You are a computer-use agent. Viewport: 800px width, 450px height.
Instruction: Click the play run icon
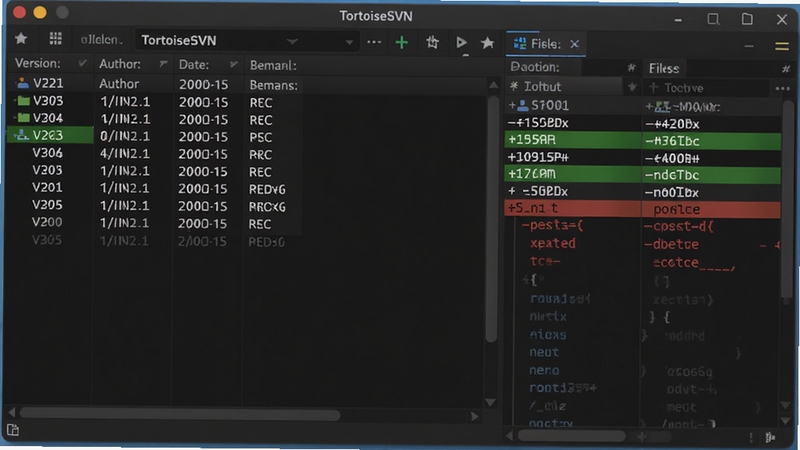pyautogui.click(x=461, y=42)
